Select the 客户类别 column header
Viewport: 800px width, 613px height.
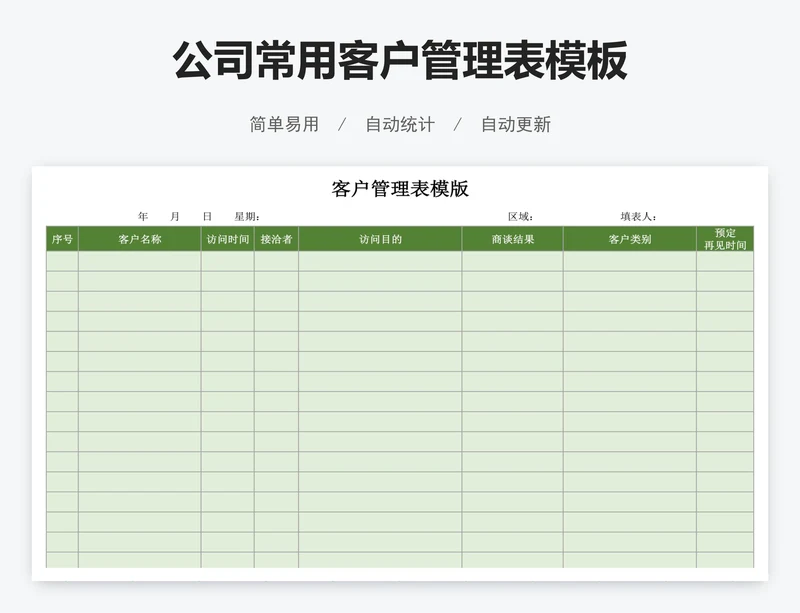pyautogui.click(x=630, y=239)
